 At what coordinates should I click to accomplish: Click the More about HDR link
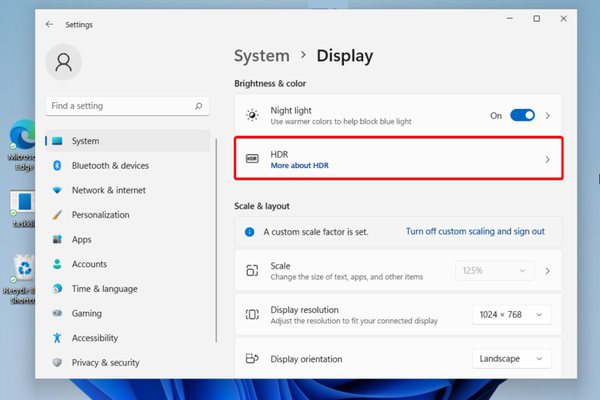point(300,165)
